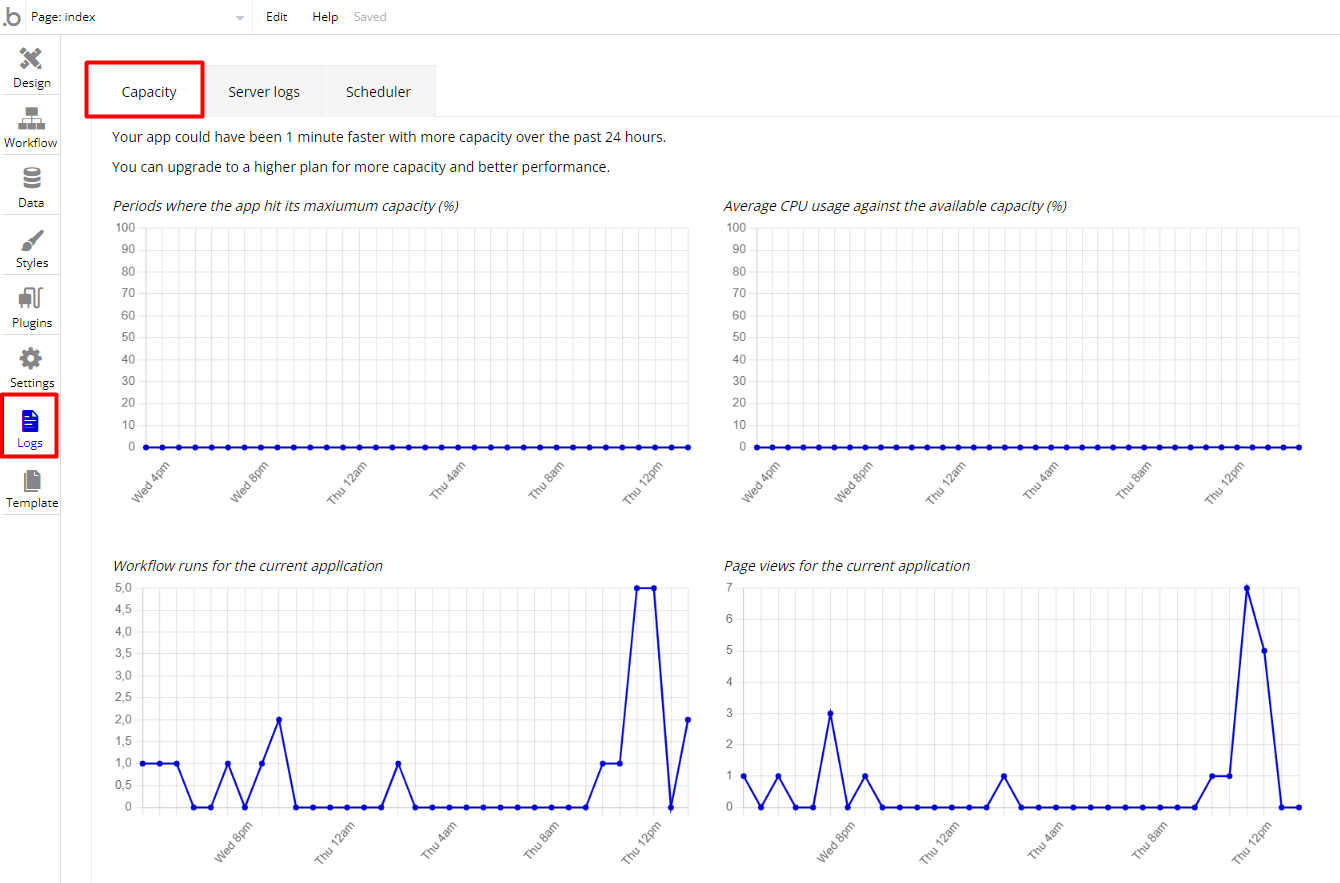Viewport: 1340px width, 883px height.
Task: Open the Edit menu
Action: tap(276, 17)
